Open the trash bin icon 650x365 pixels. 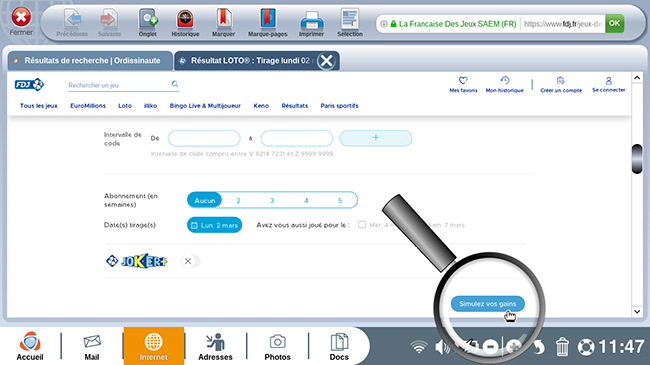pyautogui.click(x=562, y=347)
